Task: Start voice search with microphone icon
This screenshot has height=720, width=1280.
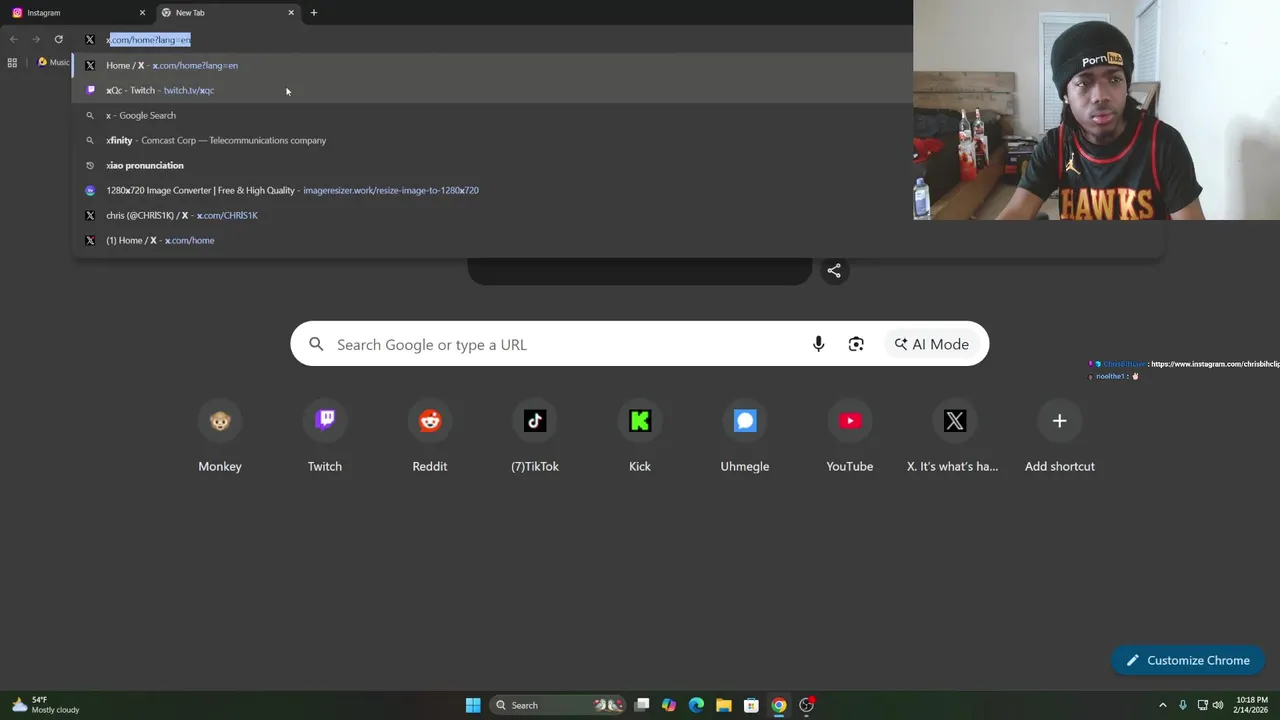Action: 818,344
